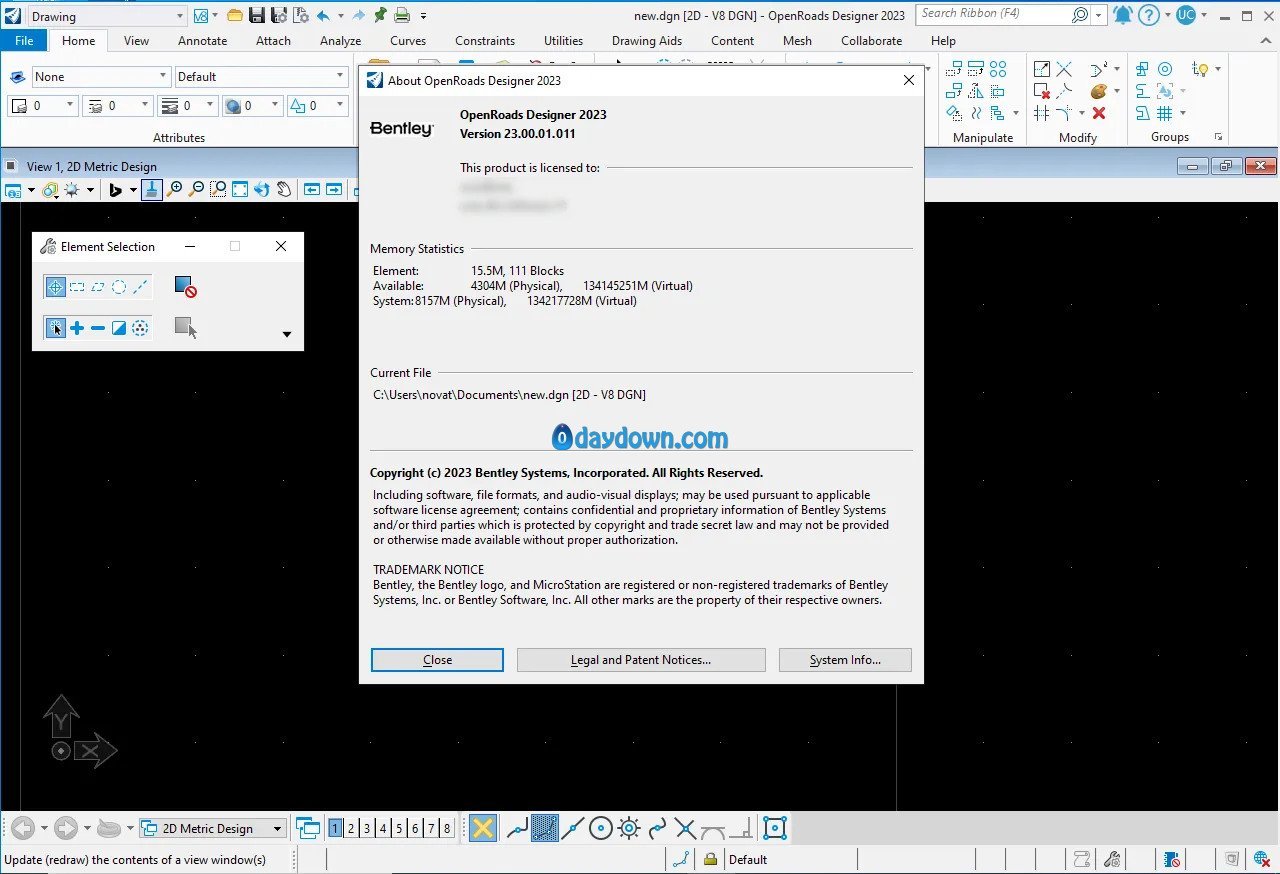Click the View Next arrow icon
Screen dimensions: 1280x874
[334, 189]
